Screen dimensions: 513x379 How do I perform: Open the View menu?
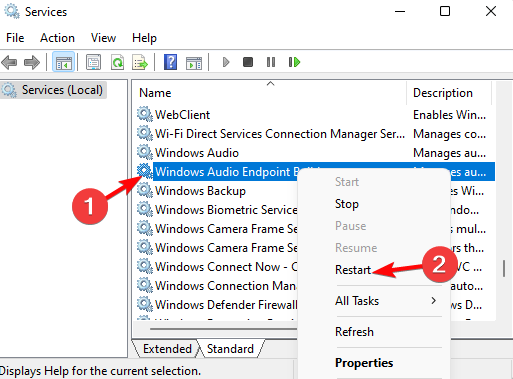pos(103,38)
